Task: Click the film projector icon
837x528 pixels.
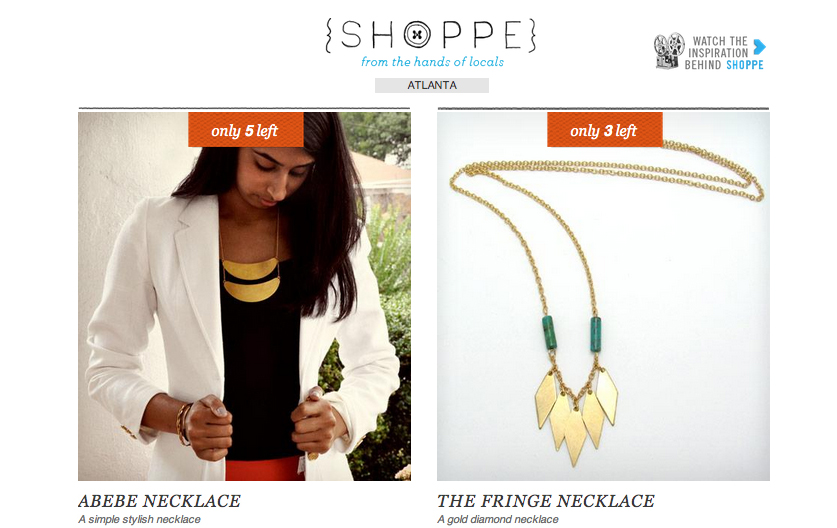Action: click(x=669, y=51)
